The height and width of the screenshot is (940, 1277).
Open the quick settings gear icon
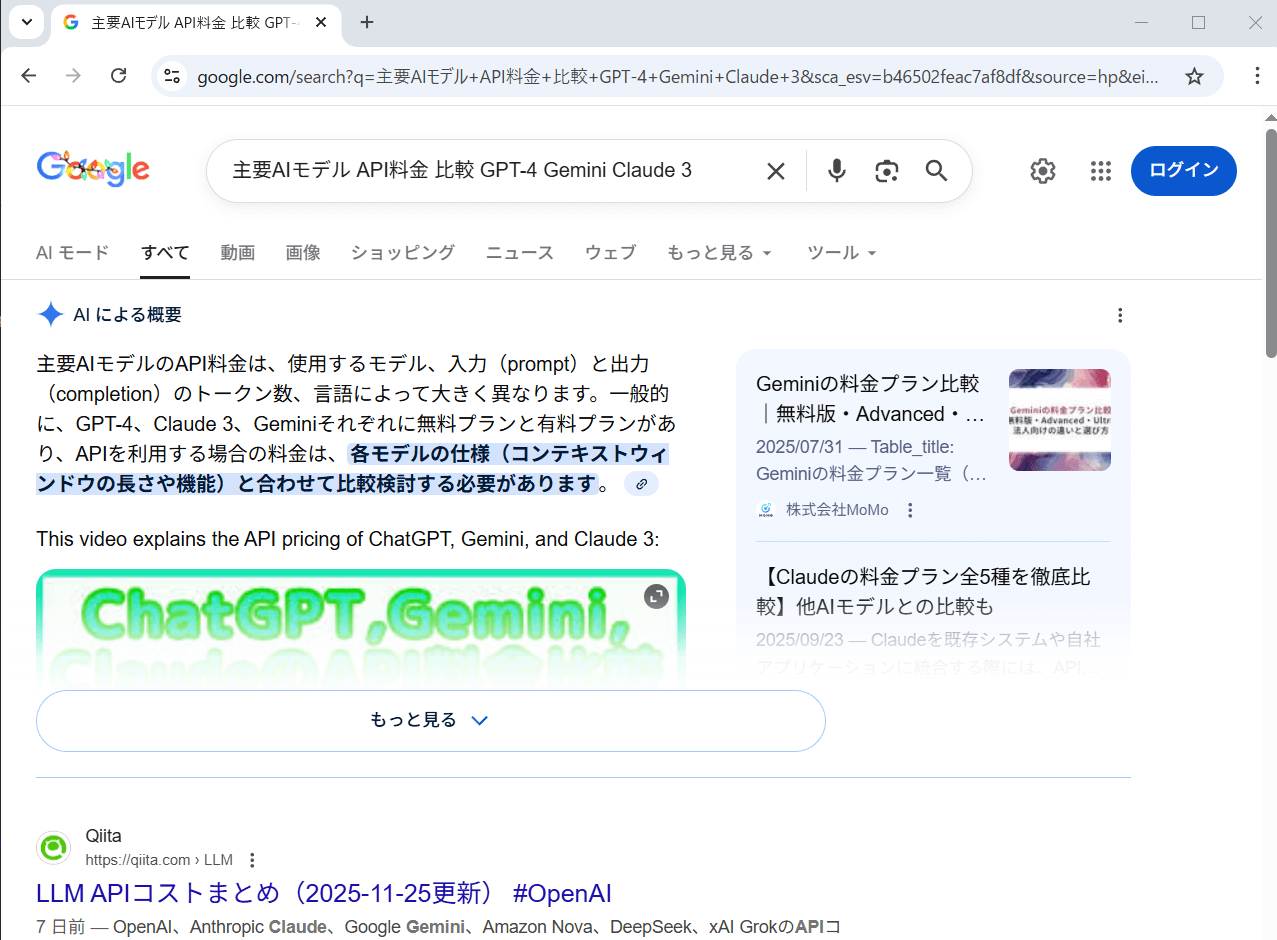click(x=1042, y=171)
